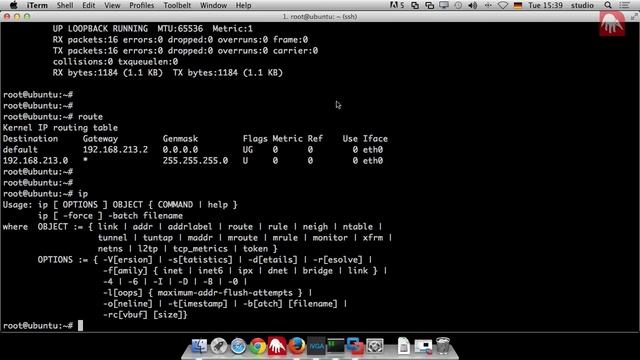The width and height of the screenshot is (640, 360).
Task: Open the document file in Dock
Action: (404, 346)
